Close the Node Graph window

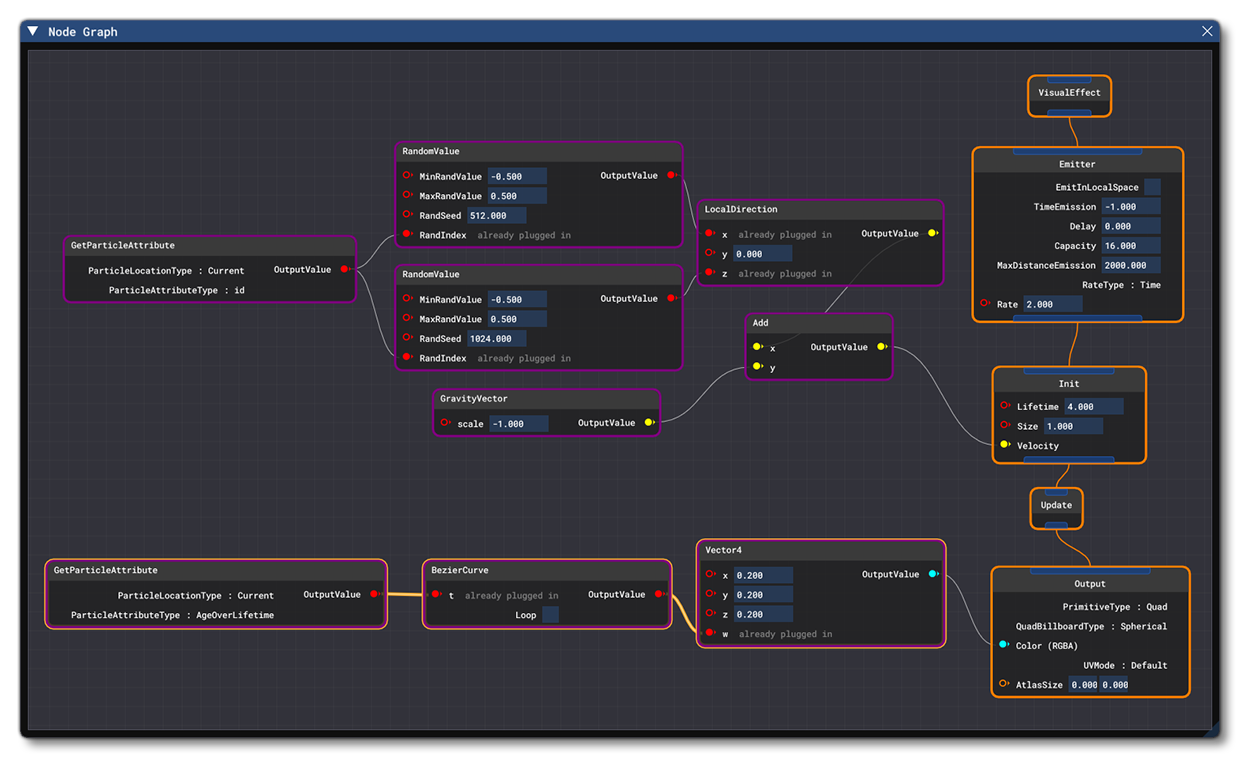coord(1207,31)
